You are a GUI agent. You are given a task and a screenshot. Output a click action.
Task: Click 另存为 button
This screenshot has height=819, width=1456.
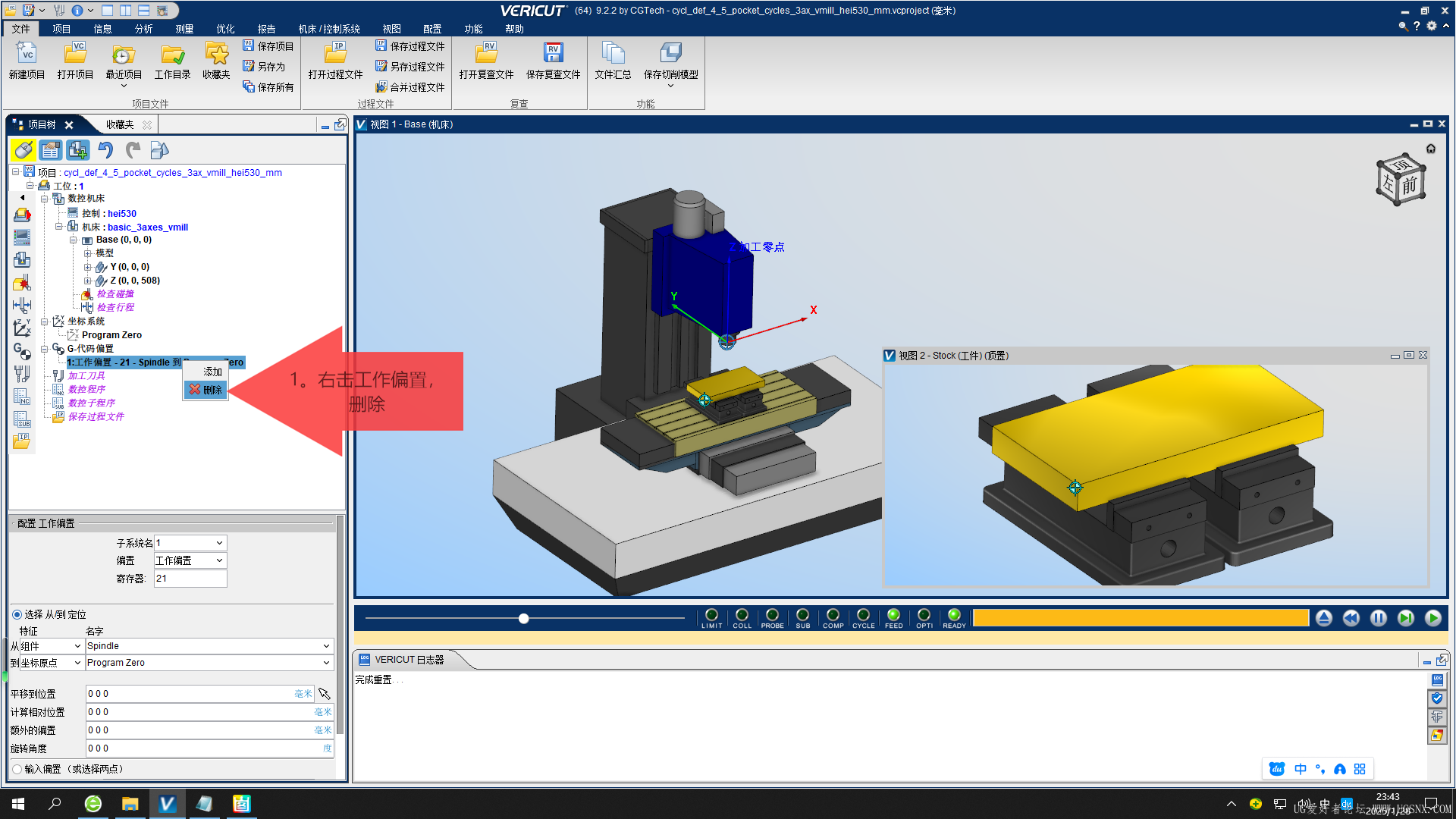[264, 67]
